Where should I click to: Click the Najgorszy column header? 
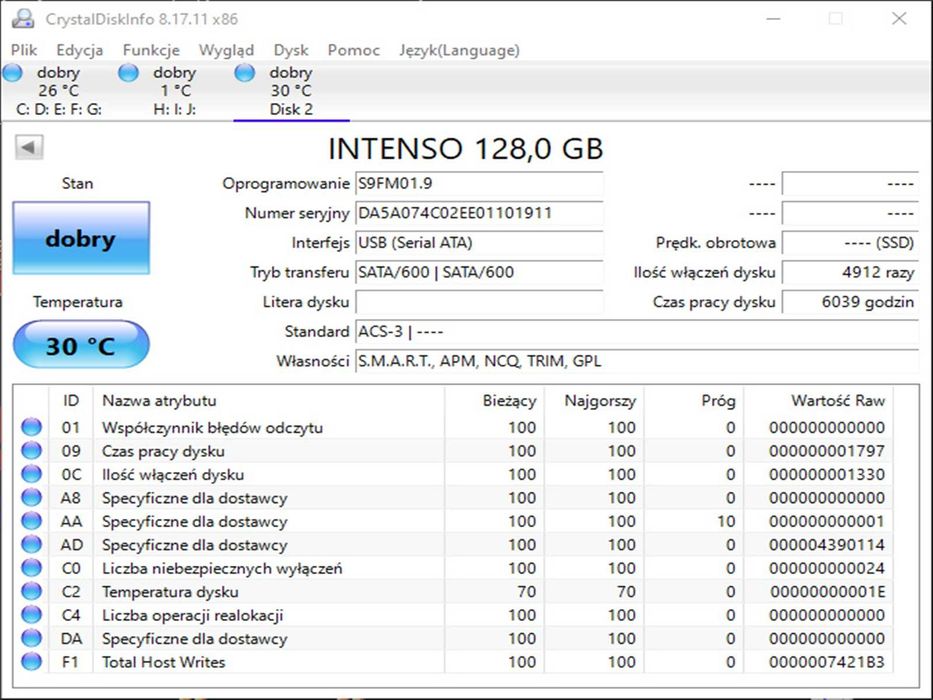(x=594, y=401)
